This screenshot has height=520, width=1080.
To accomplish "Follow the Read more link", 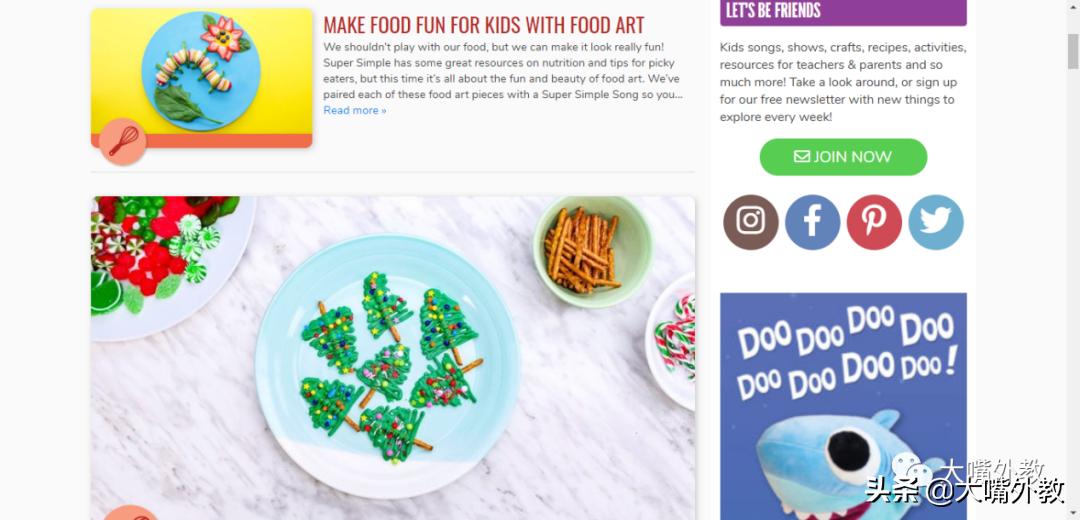I will (355, 110).
